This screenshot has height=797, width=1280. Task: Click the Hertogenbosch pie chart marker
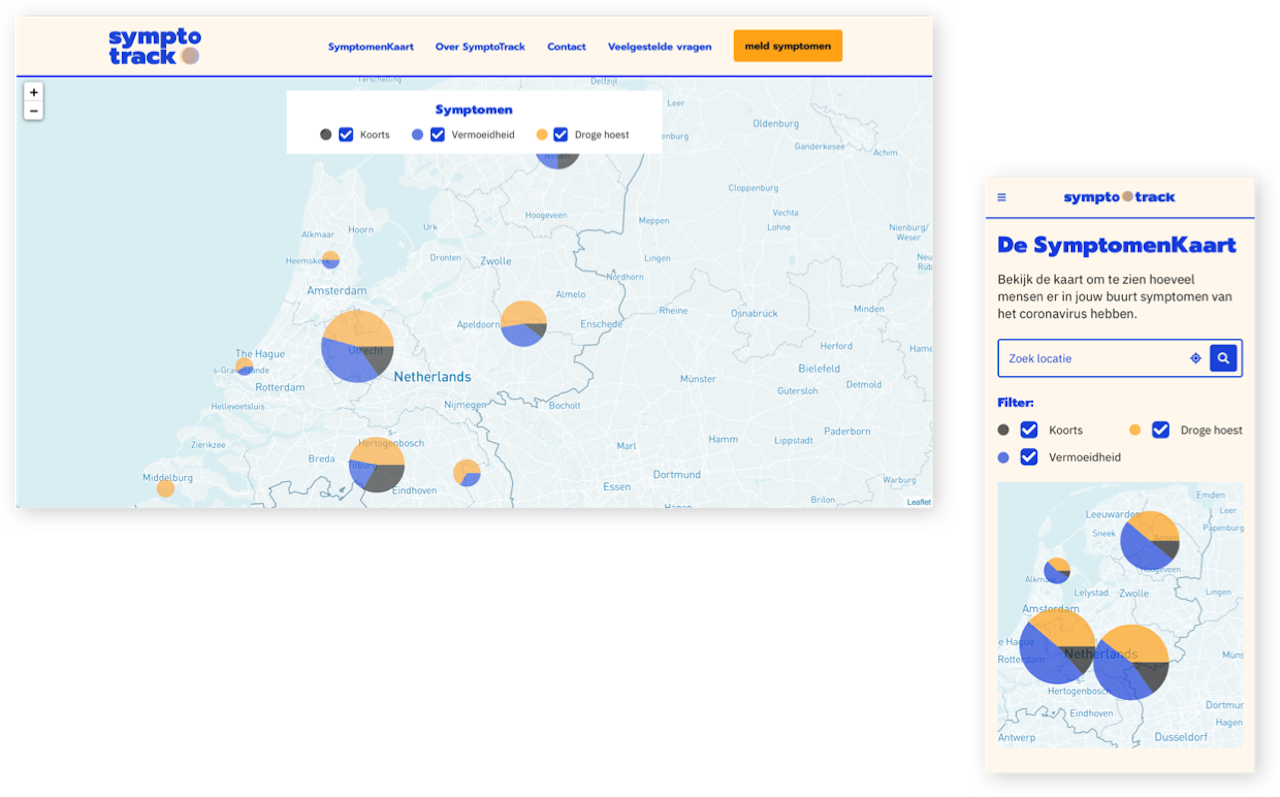click(377, 465)
